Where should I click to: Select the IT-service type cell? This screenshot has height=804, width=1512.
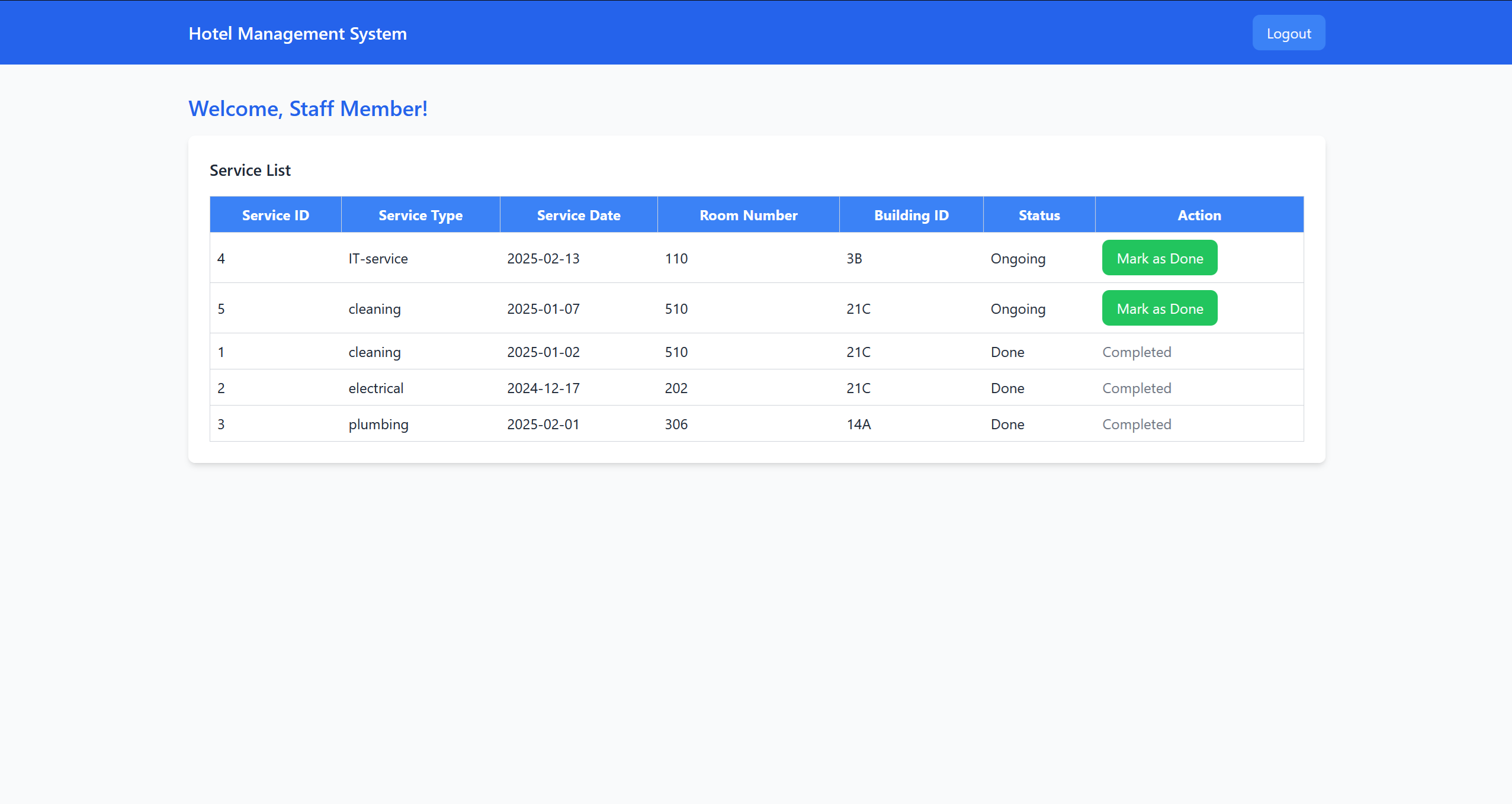coord(378,259)
